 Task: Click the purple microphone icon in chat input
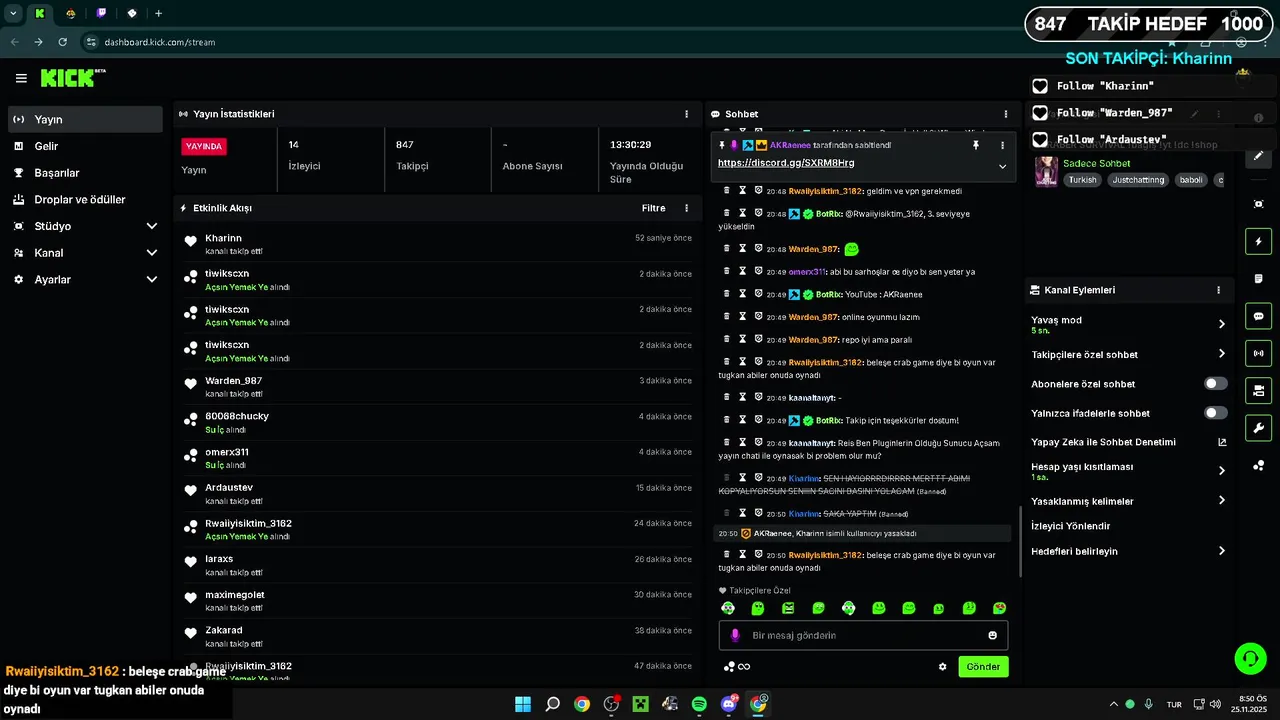pyautogui.click(x=735, y=635)
